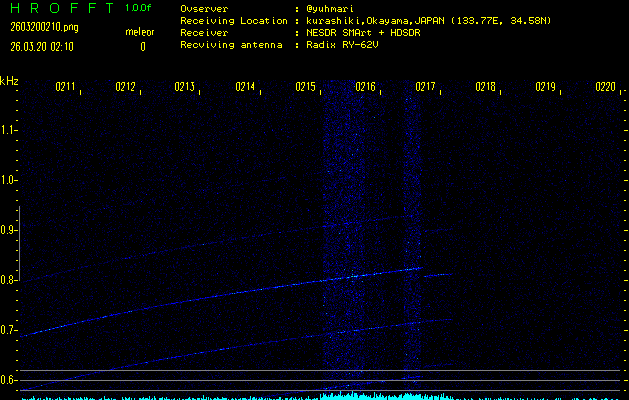Click the 0220 time marker
The image size is (629, 400).
click(x=605, y=88)
